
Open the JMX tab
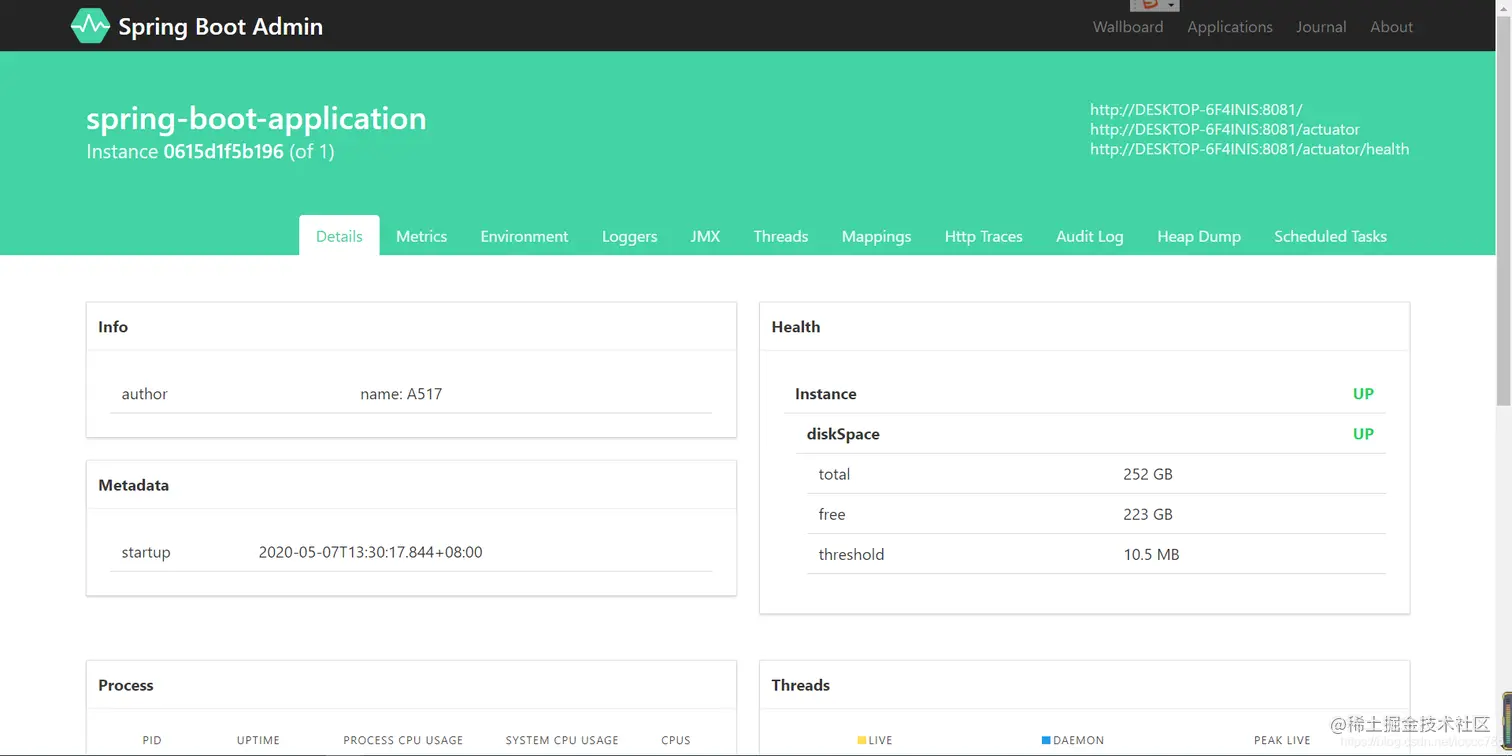click(705, 236)
